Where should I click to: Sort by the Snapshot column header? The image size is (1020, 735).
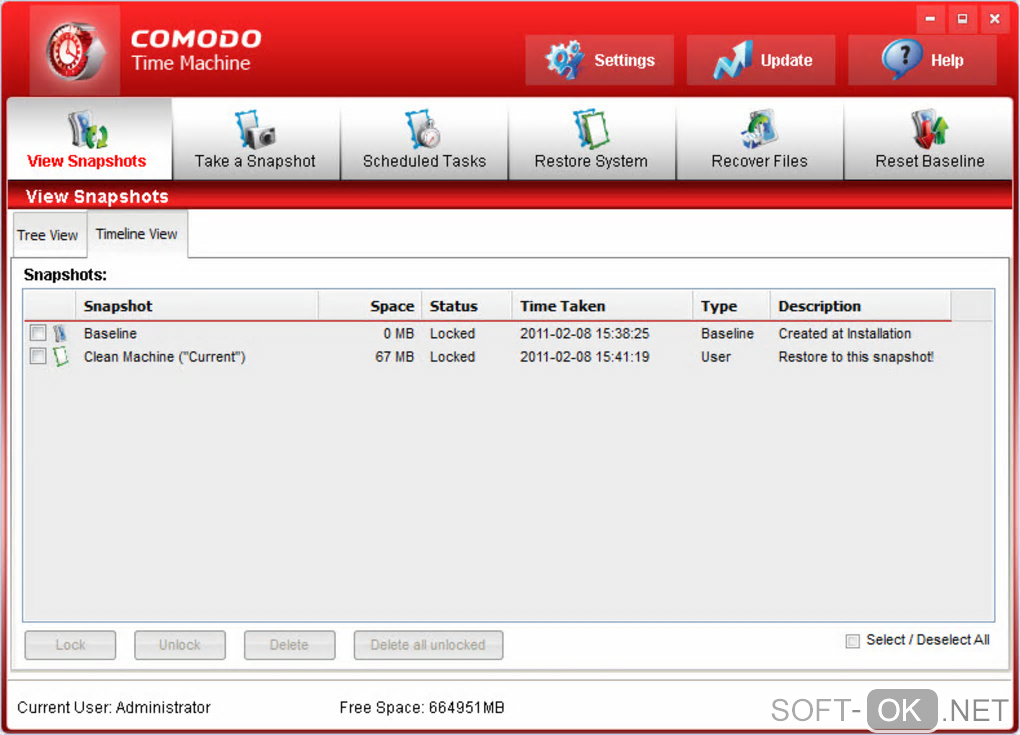click(x=196, y=306)
